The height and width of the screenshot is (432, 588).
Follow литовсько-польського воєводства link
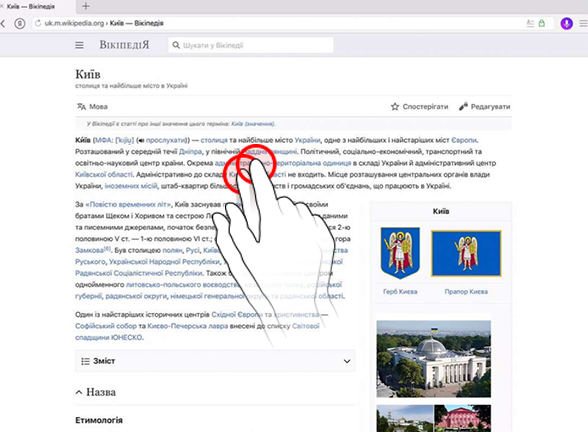(183, 285)
